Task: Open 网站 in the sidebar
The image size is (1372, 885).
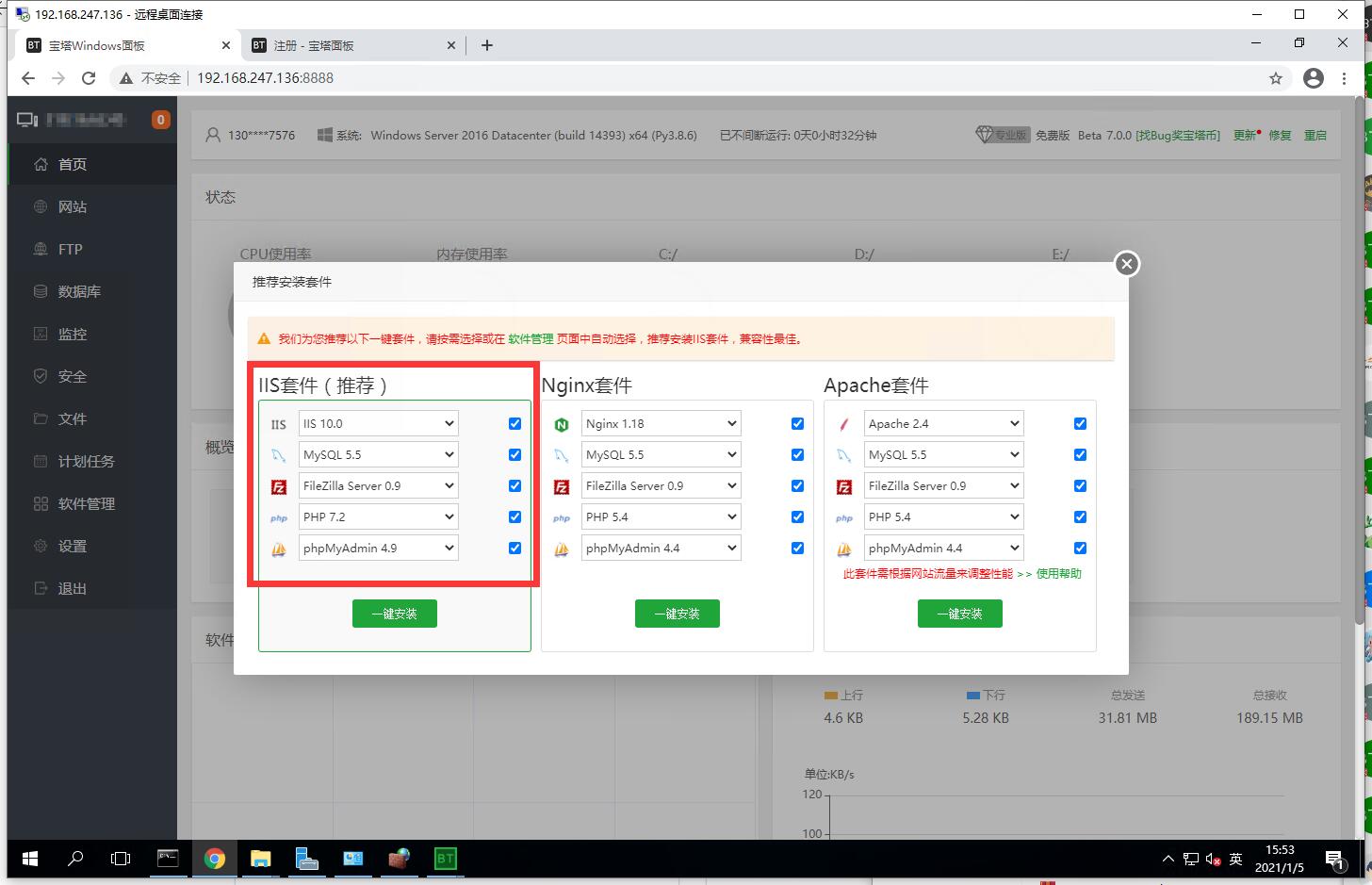Action: point(92,206)
